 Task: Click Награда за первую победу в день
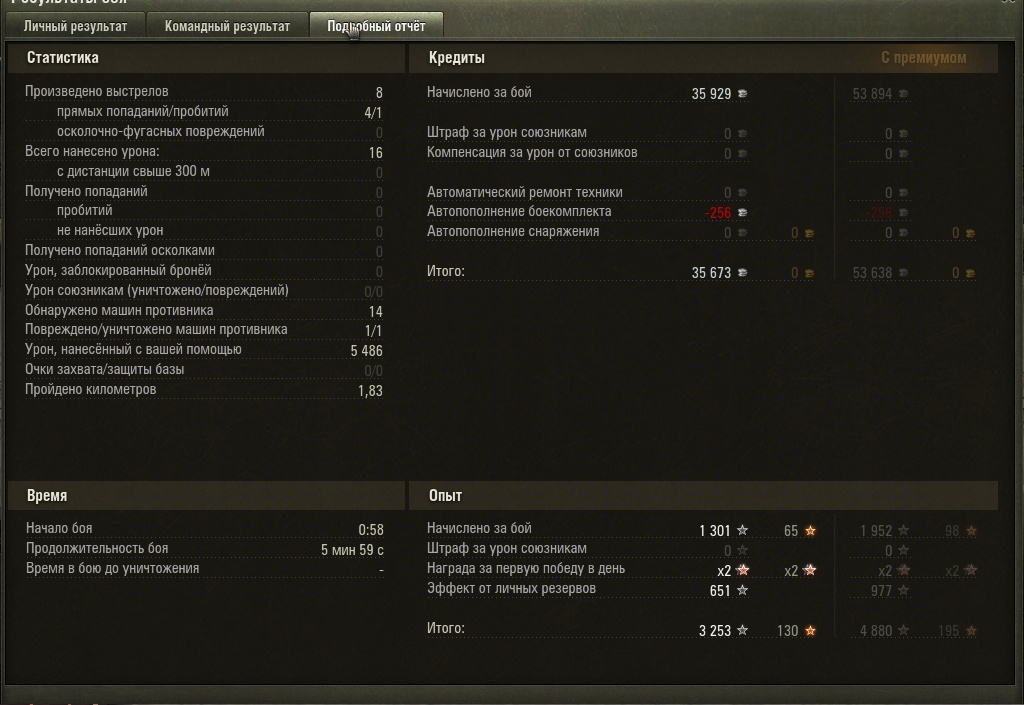[x=526, y=569]
